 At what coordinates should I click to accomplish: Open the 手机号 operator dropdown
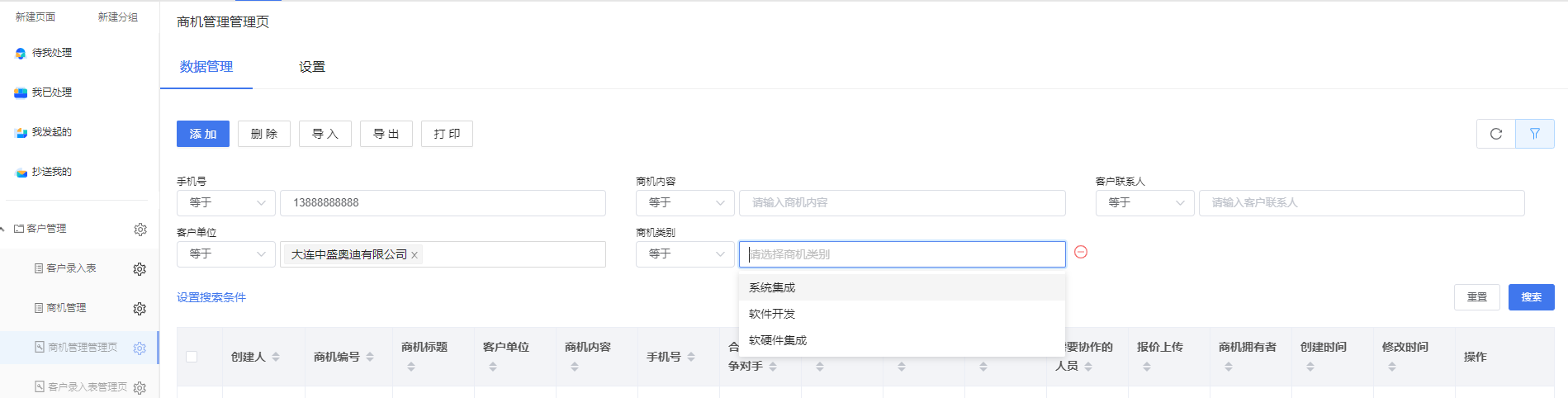[x=226, y=203]
